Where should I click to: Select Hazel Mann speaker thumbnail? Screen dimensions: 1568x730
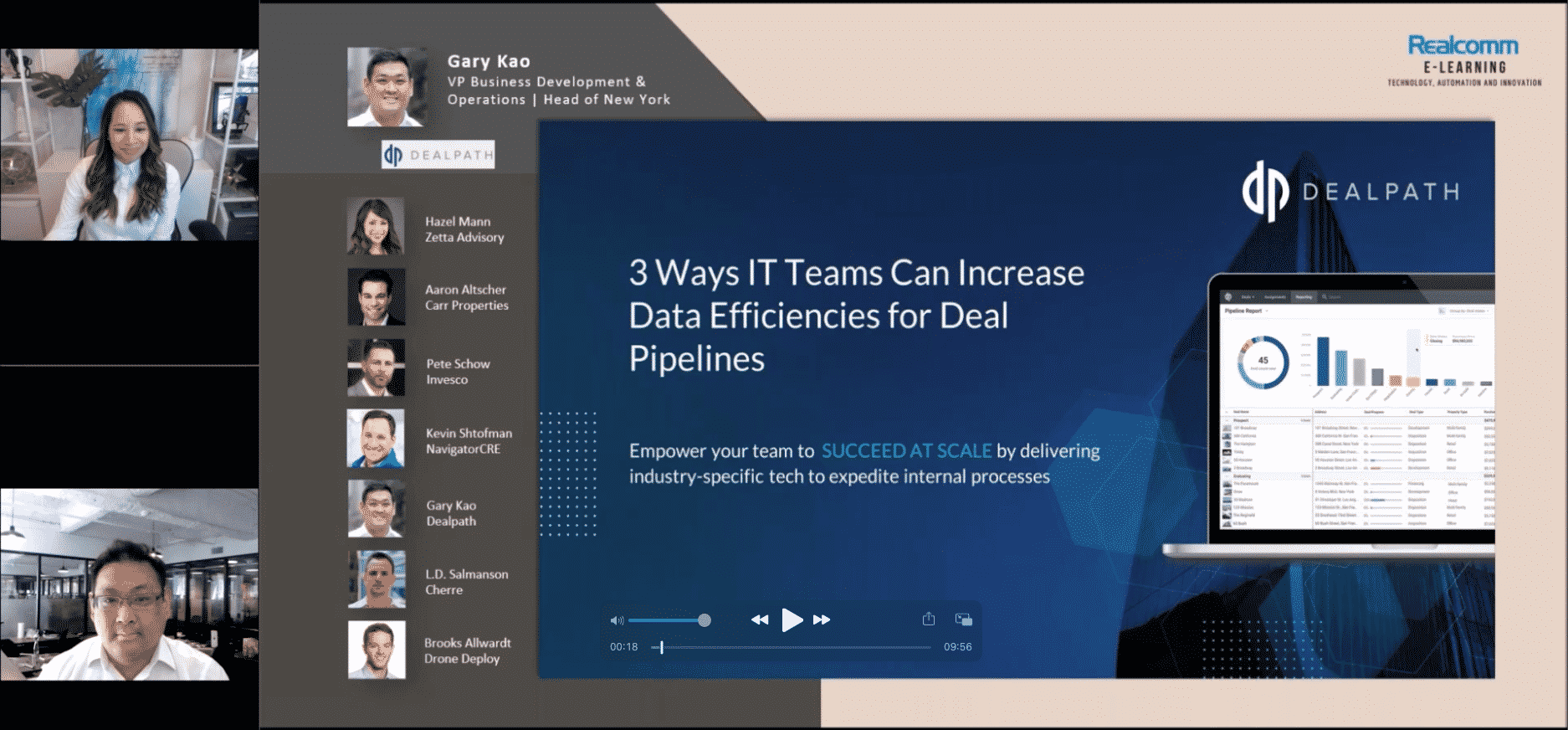(x=377, y=226)
